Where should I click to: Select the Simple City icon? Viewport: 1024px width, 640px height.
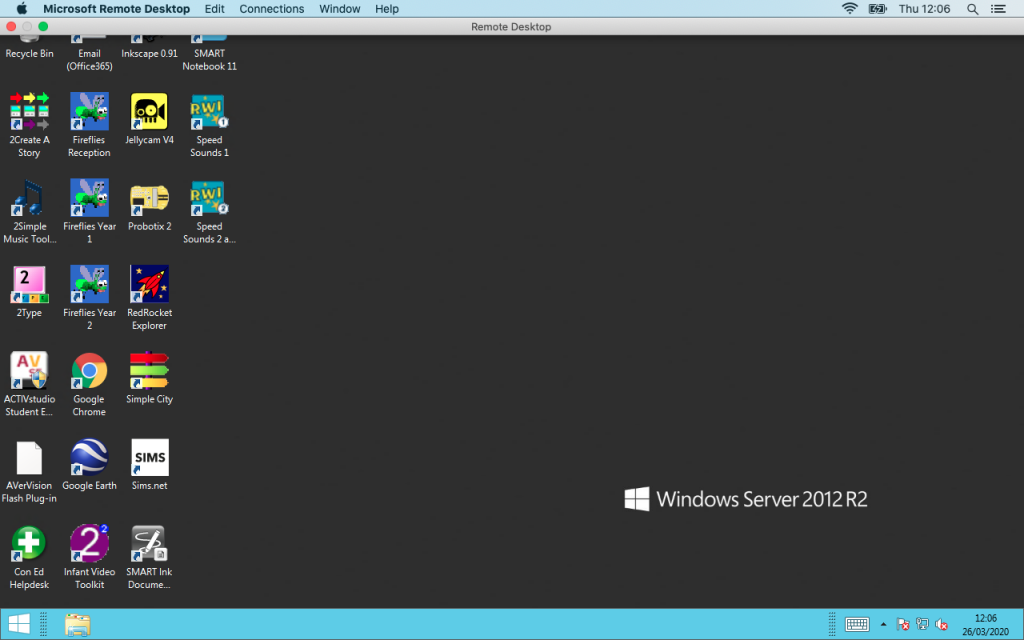[150, 377]
